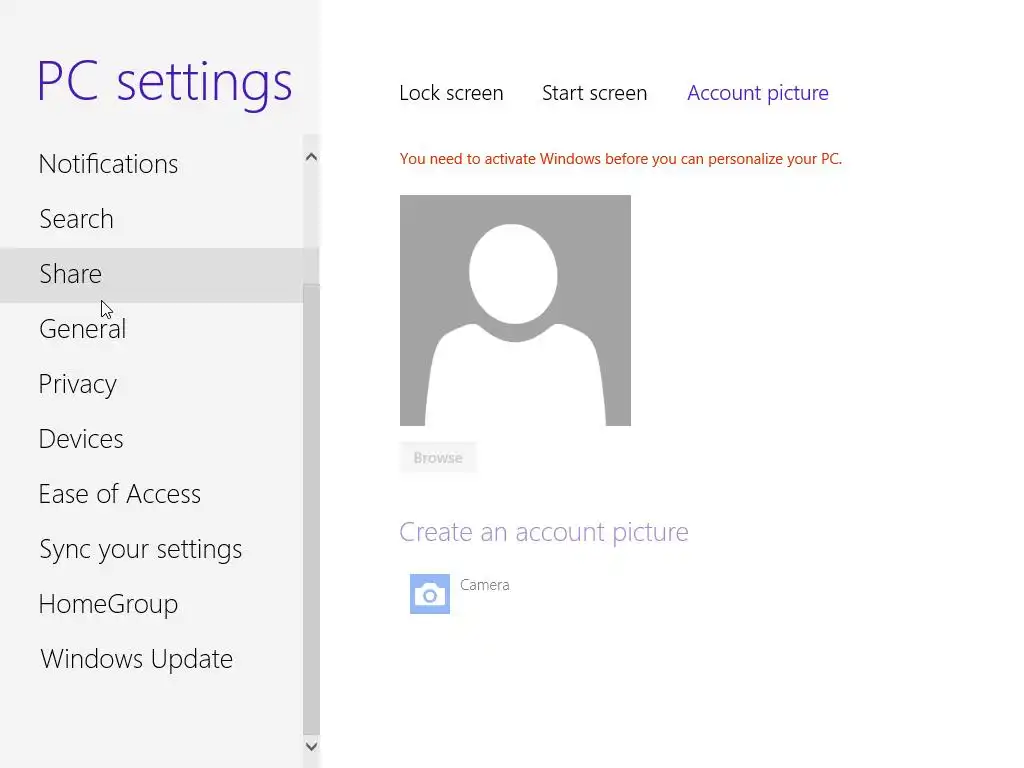Click the default account picture thumbnail
The image size is (1024, 768).
pos(515,310)
